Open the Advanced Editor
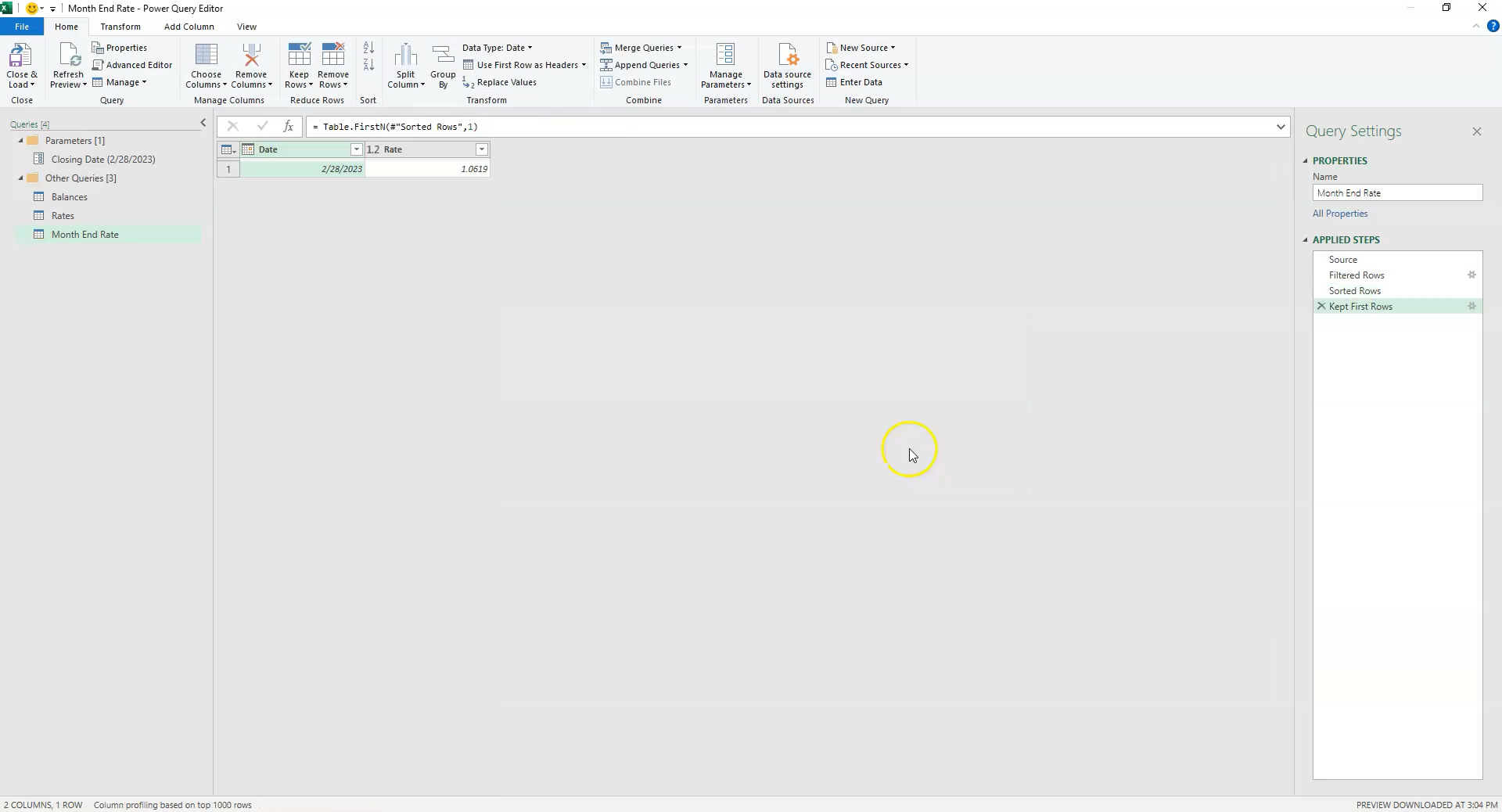Viewport: 1502px width, 812px height. [133, 64]
